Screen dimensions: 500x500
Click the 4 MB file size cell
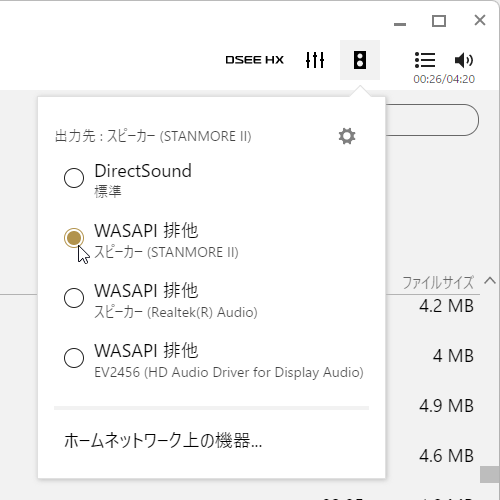point(453,356)
